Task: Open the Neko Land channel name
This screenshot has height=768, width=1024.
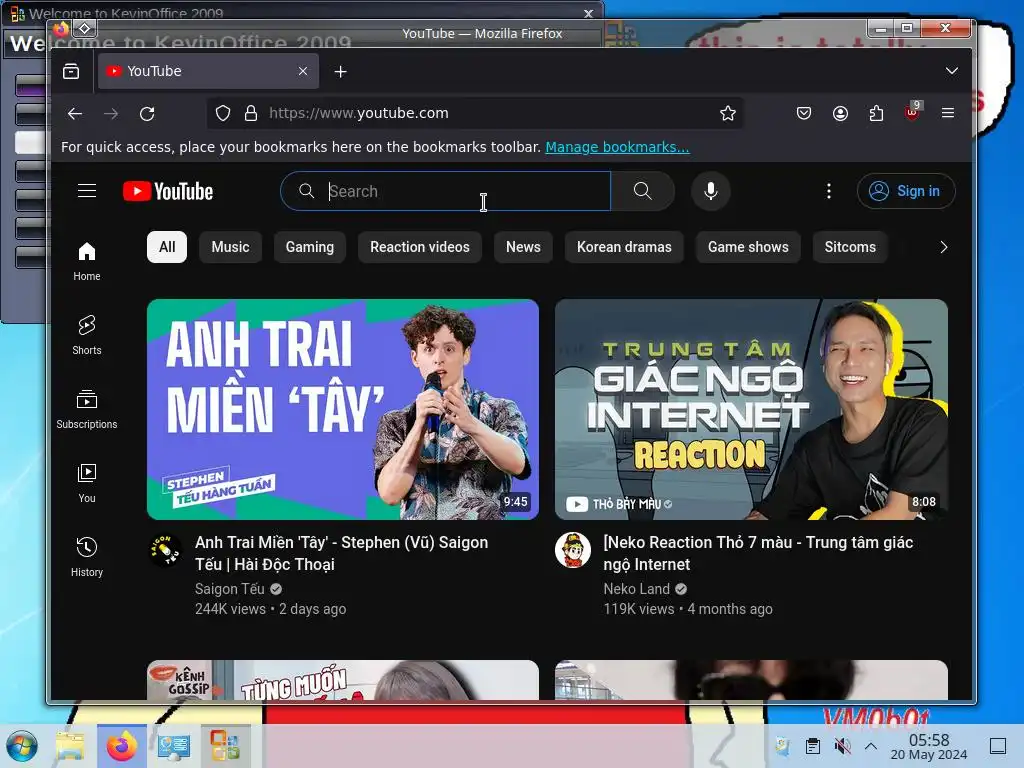Action: pos(636,589)
